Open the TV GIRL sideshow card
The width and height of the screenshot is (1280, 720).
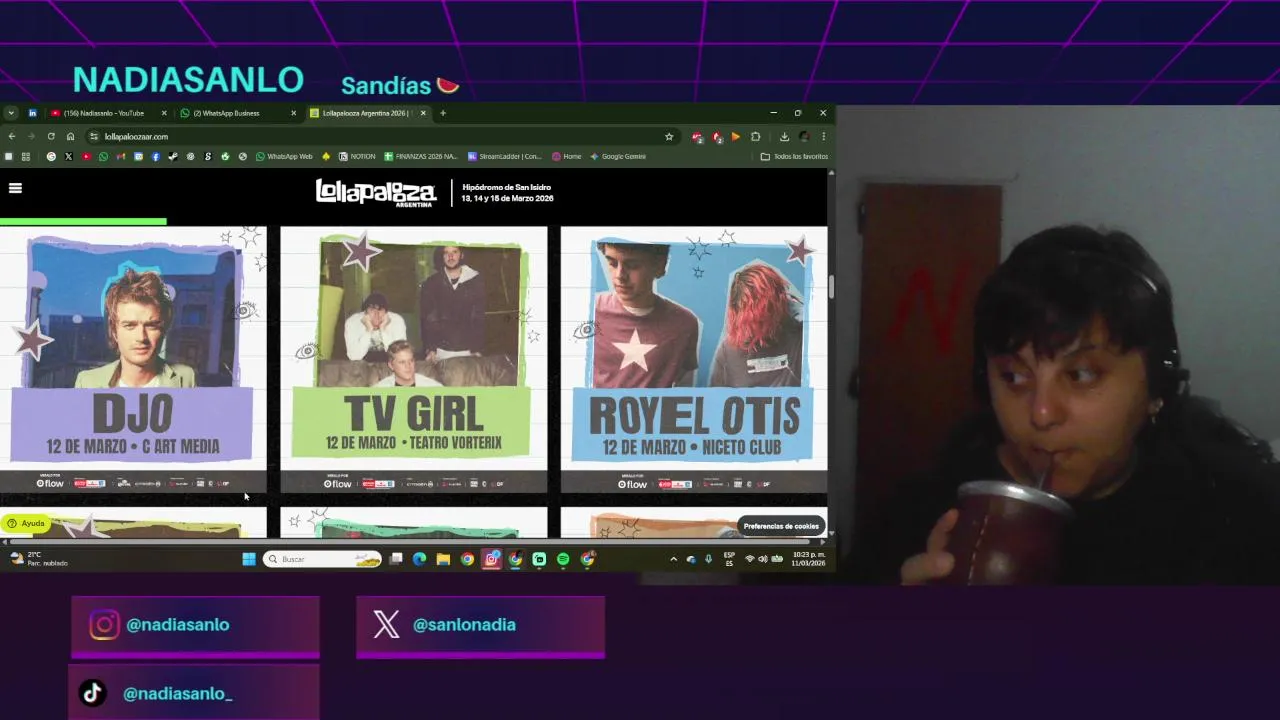414,360
